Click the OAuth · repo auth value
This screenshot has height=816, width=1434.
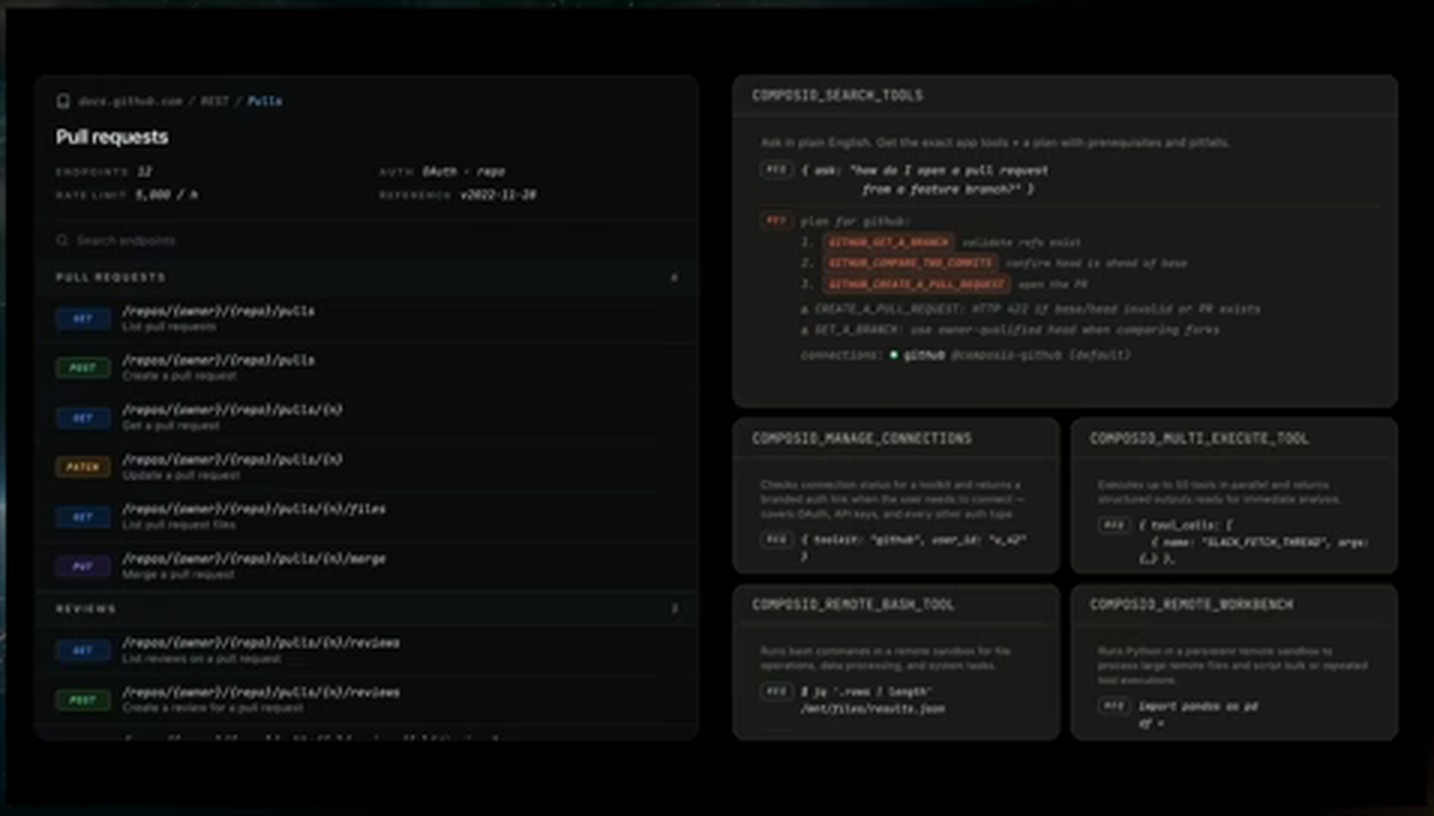point(463,172)
